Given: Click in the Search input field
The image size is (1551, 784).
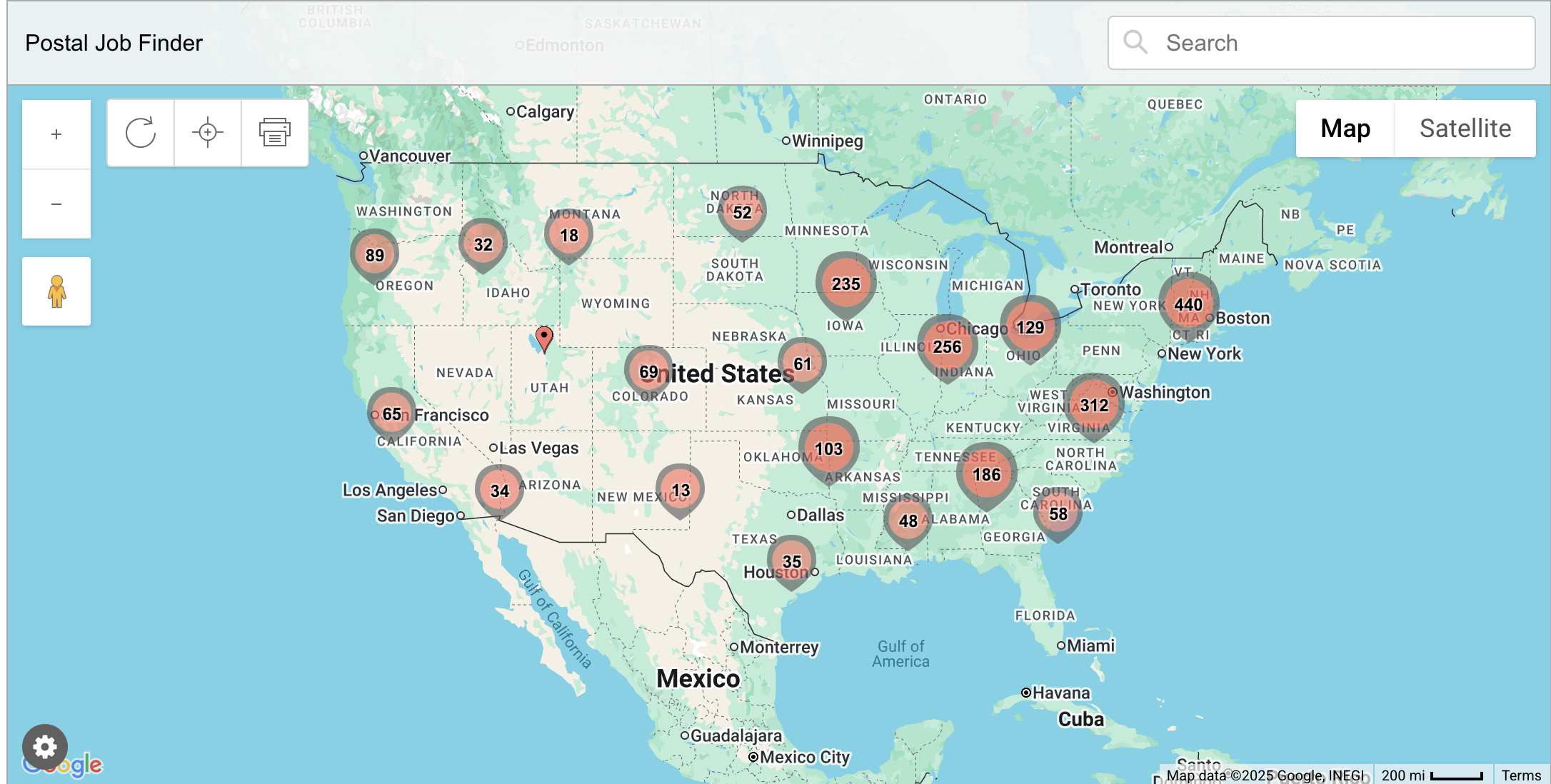Looking at the screenshot, I should point(1322,43).
